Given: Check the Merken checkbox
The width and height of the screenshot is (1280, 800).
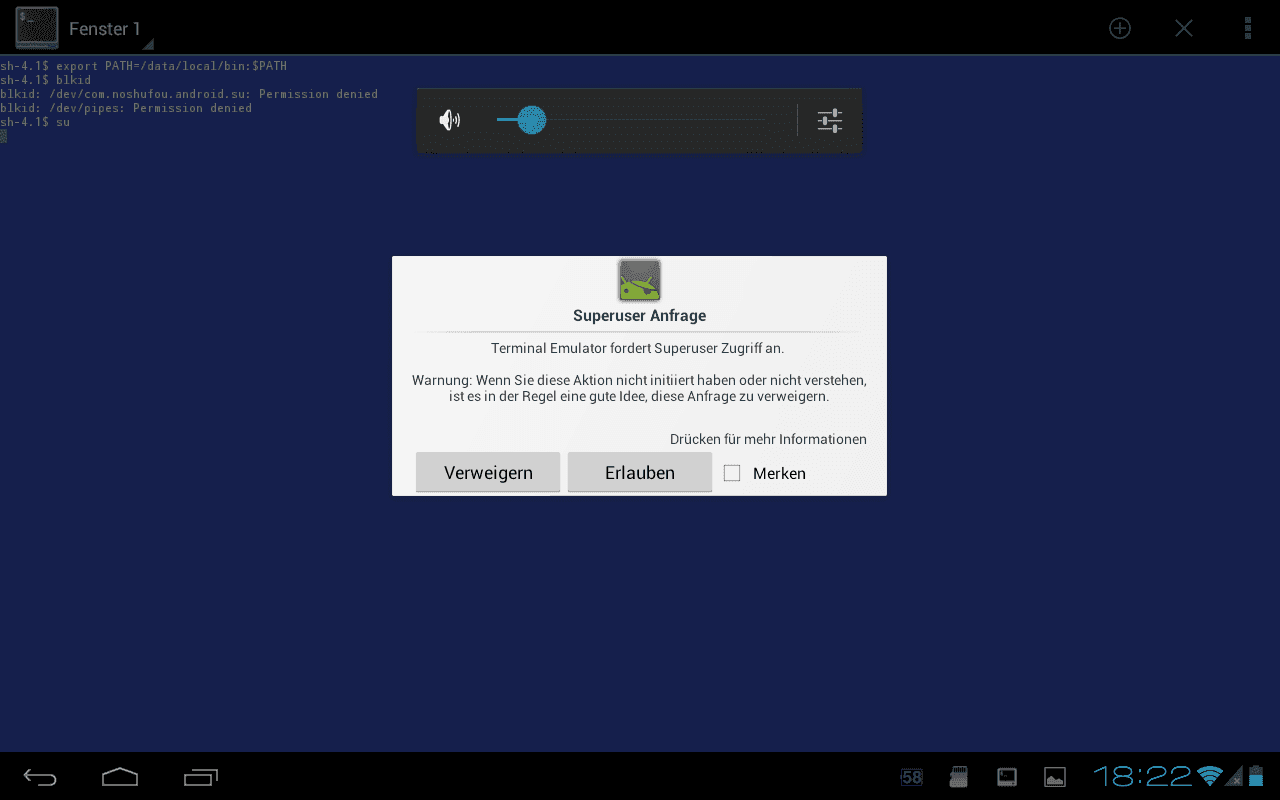Looking at the screenshot, I should click(732, 473).
